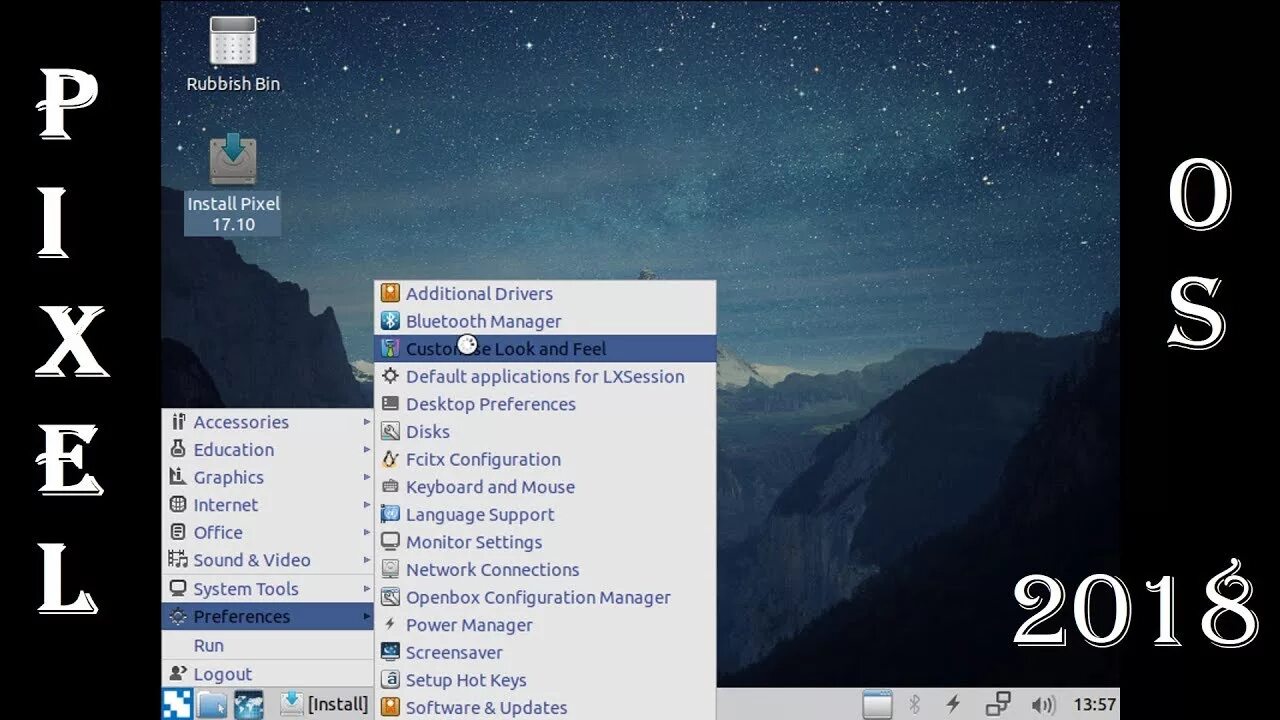Click the Customise Look and Feel icon
This screenshot has width=1280, height=720.
(390, 348)
